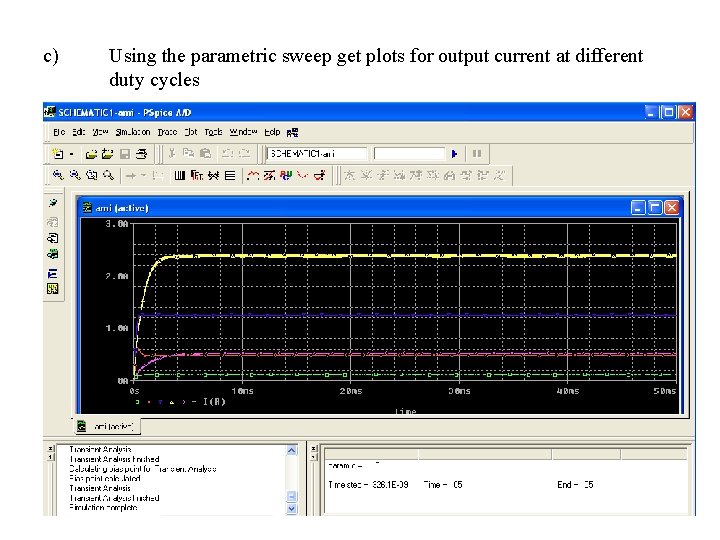Click the blue E-shaped sidebar icon
This screenshot has width=720, height=540.
pyautogui.click(x=52, y=274)
